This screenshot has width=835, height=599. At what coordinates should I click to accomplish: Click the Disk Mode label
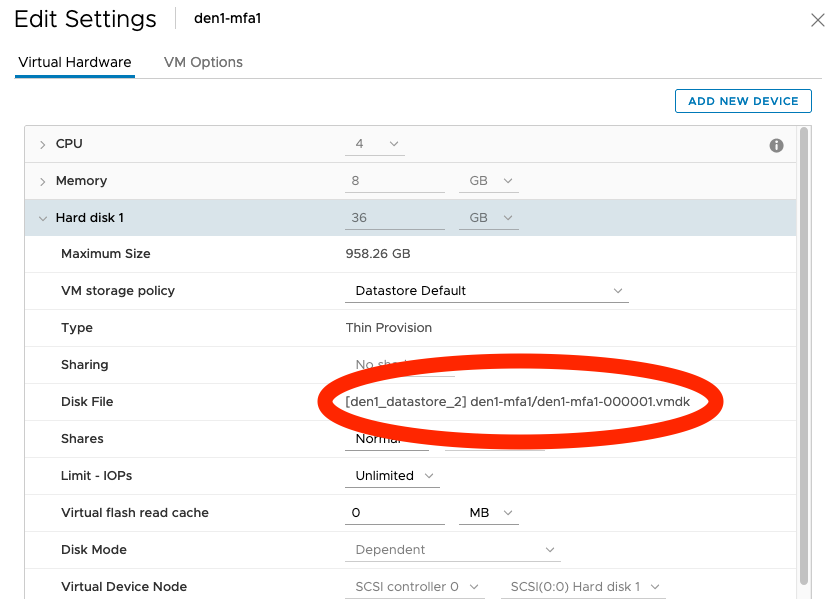[94, 549]
